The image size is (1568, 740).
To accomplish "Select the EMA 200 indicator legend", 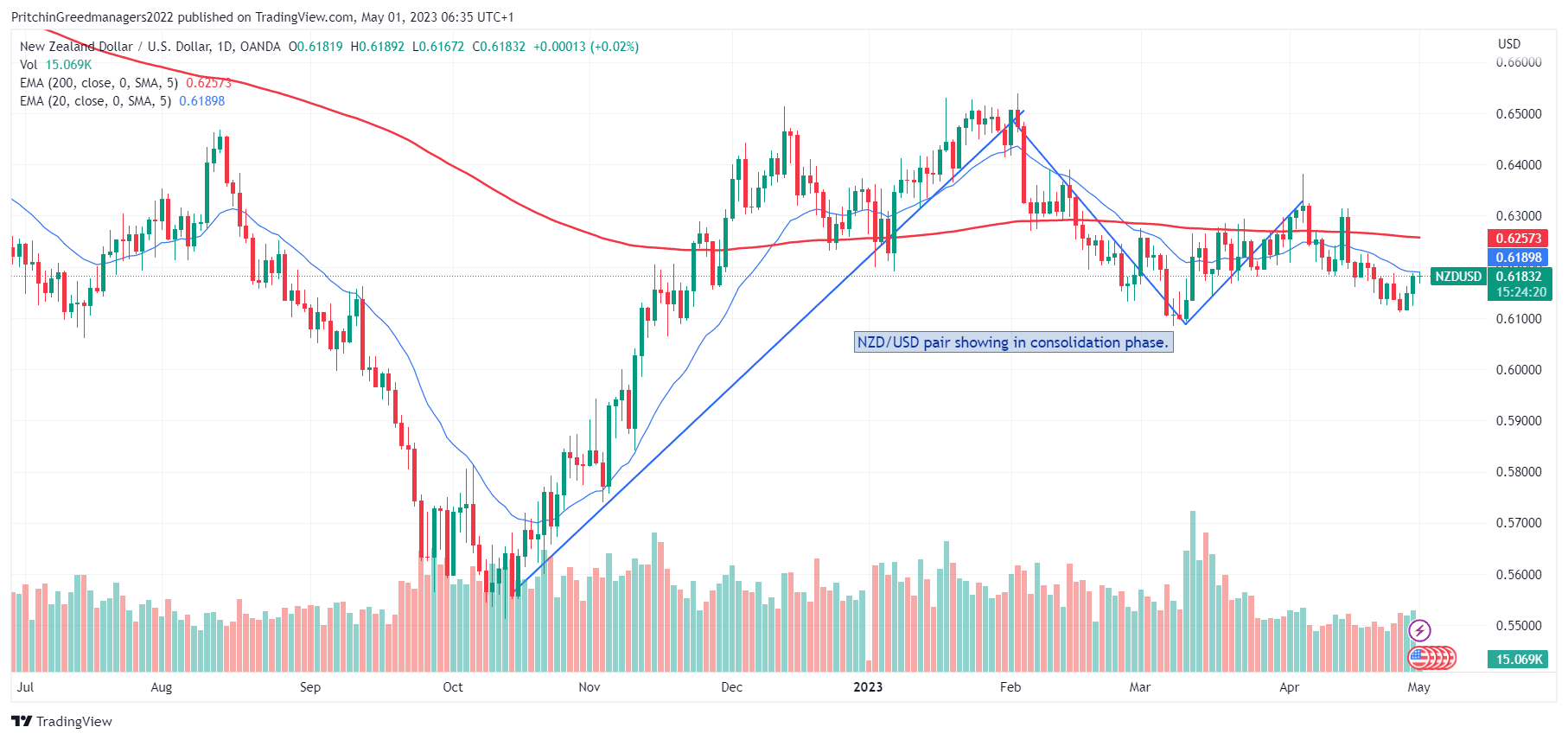I will tap(125, 83).
